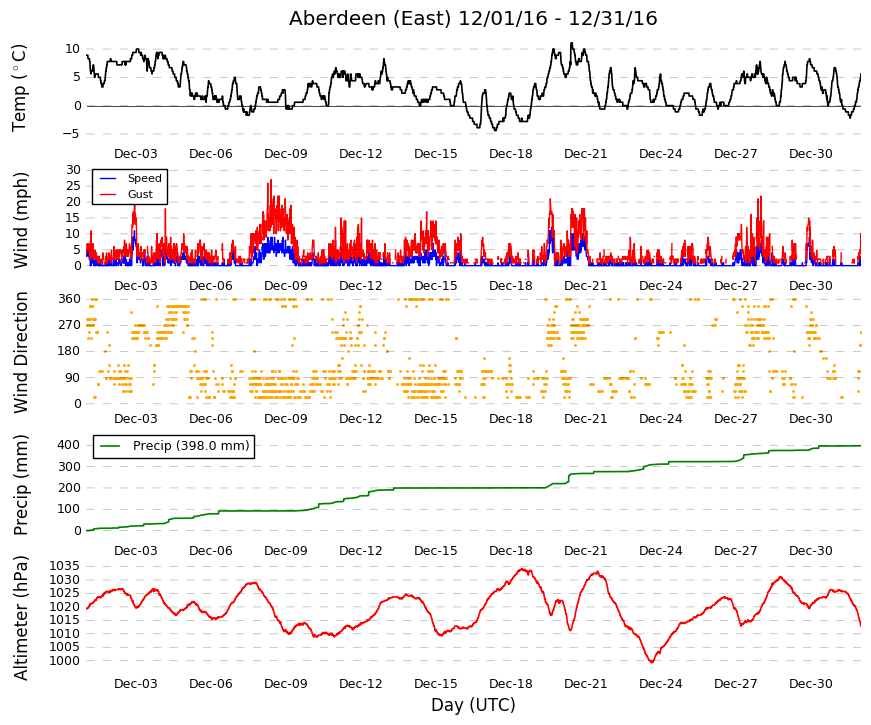The height and width of the screenshot is (725, 871).
Task: Click Dec-27 tick under precipitation chart
Action: [735, 551]
